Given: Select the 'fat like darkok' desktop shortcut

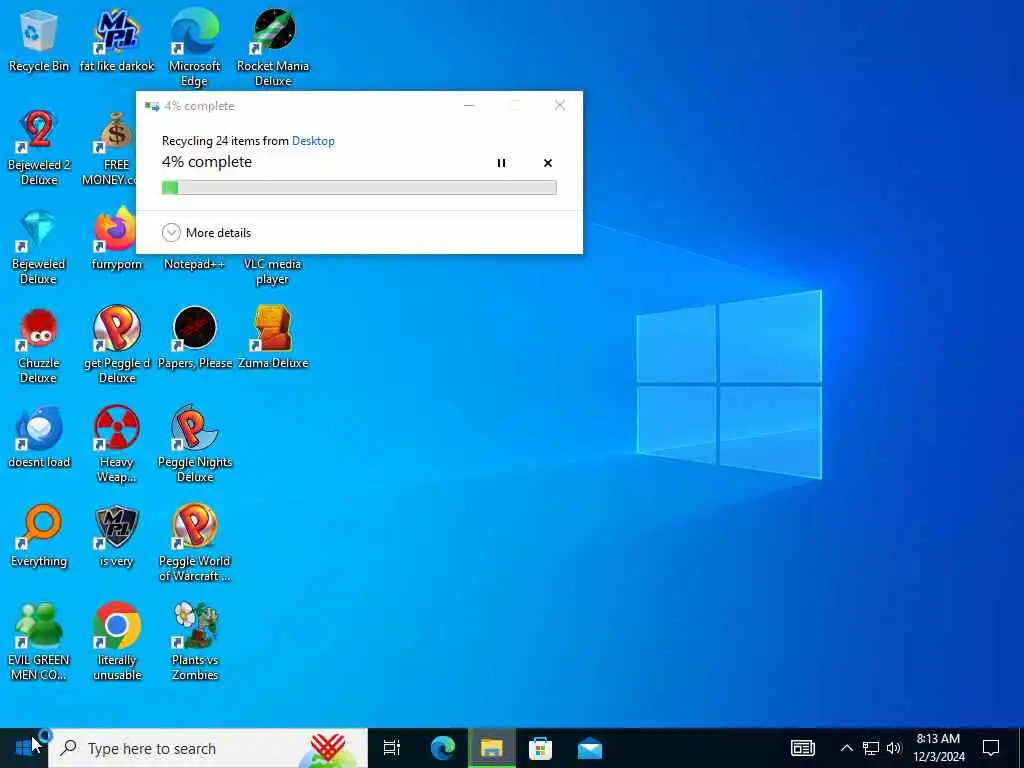Looking at the screenshot, I should (x=117, y=39).
